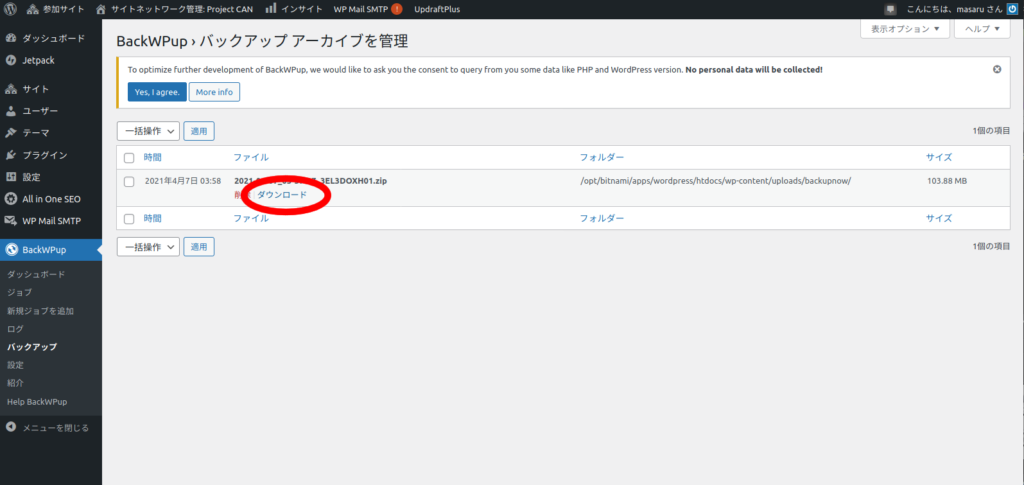Open the dashboard gauge icon in sidebar

click(11, 37)
